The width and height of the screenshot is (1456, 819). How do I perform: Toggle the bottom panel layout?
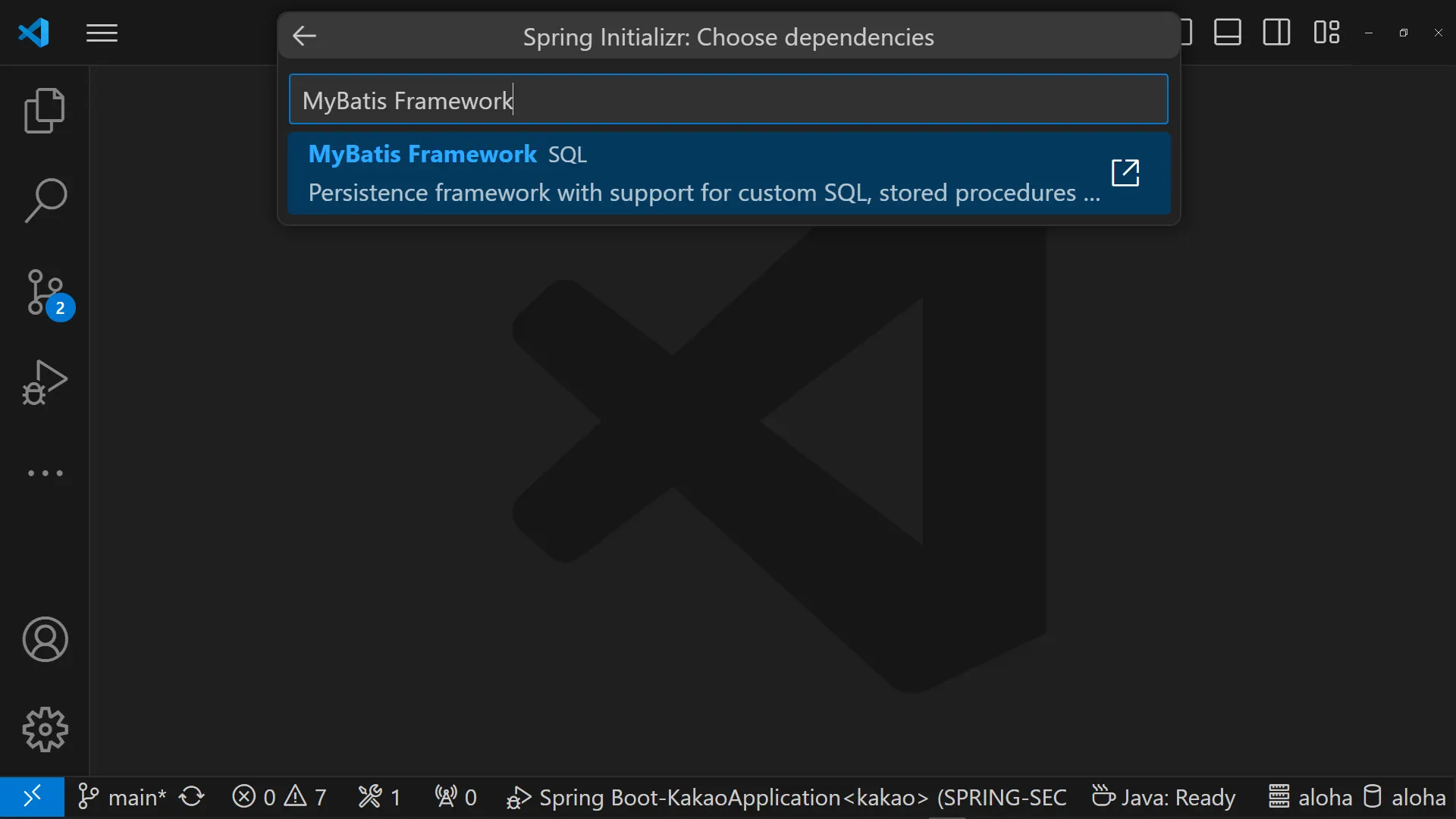pyautogui.click(x=1227, y=33)
